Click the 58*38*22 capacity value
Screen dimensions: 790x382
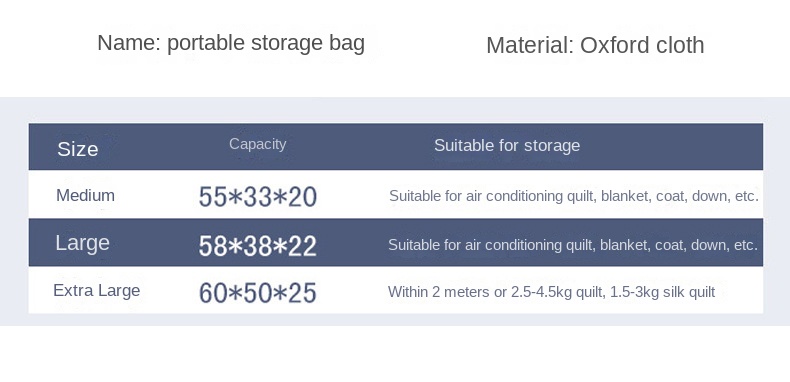click(x=257, y=246)
